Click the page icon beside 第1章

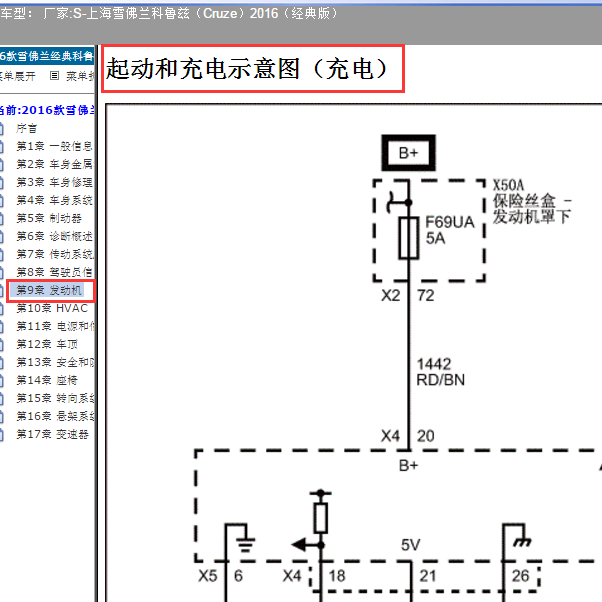click(x=2, y=147)
